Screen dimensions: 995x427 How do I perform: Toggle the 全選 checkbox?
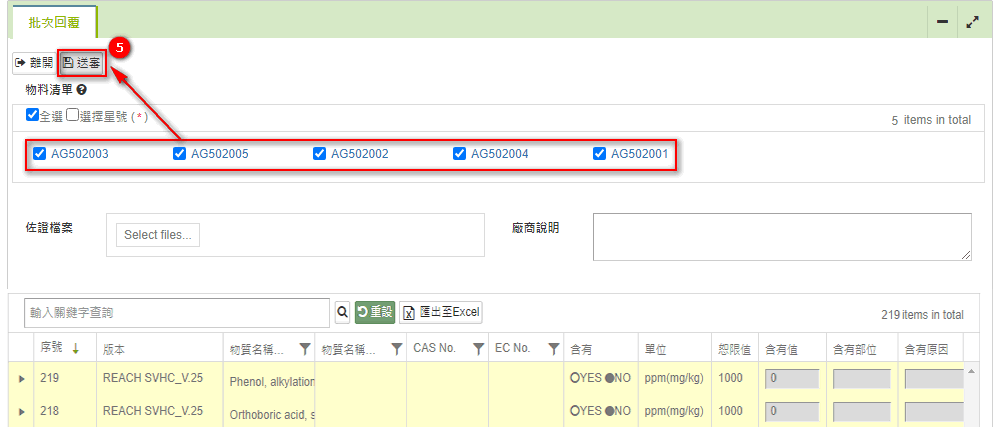[x=32, y=115]
